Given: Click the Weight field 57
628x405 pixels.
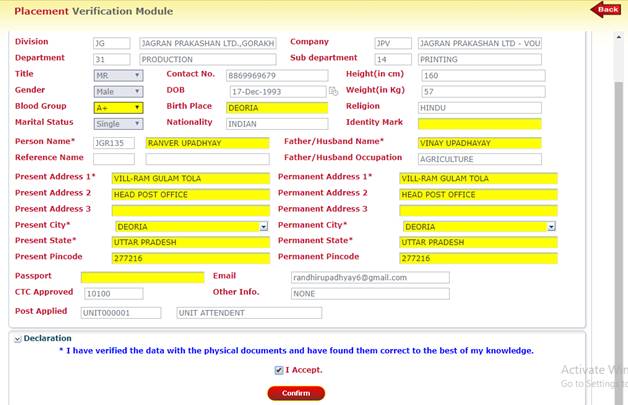Looking at the screenshot, I should point(483,92).
